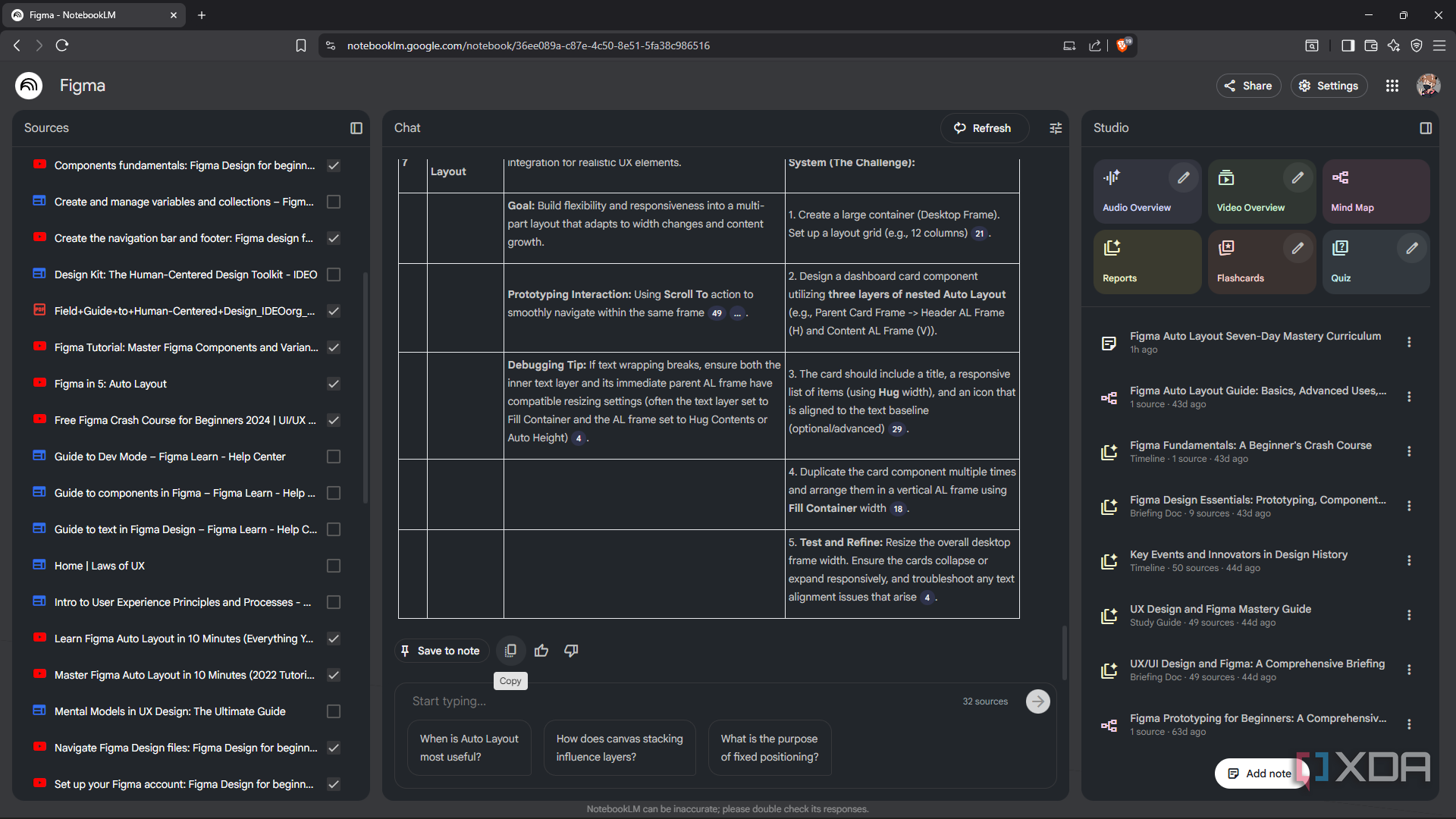This screenshot has width=1456, height=819.
Task: Open Figma Tutorial: Master Components source
Action: click(186, 347)
